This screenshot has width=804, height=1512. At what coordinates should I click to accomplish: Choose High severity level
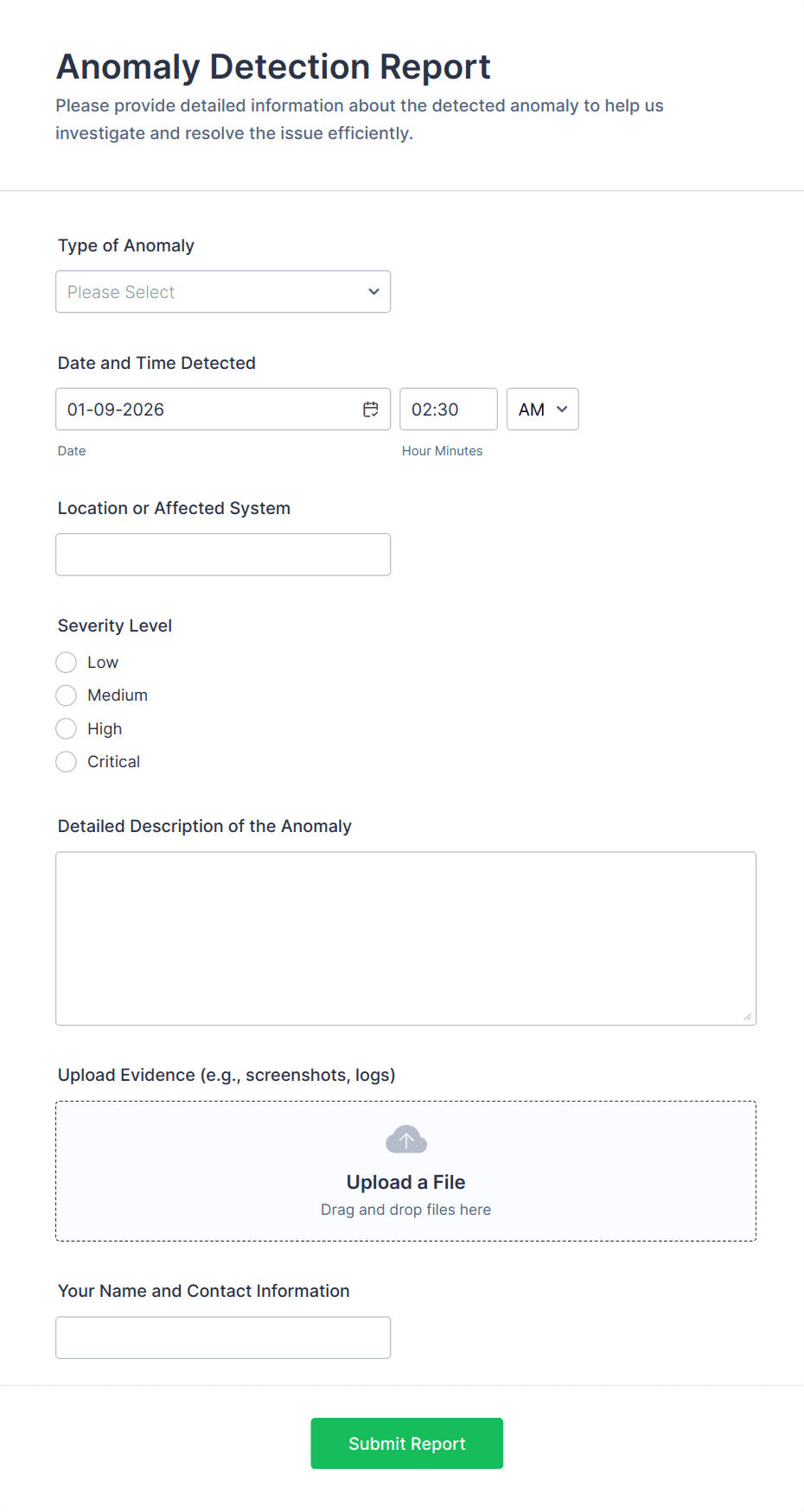click(x=67, y=729)
